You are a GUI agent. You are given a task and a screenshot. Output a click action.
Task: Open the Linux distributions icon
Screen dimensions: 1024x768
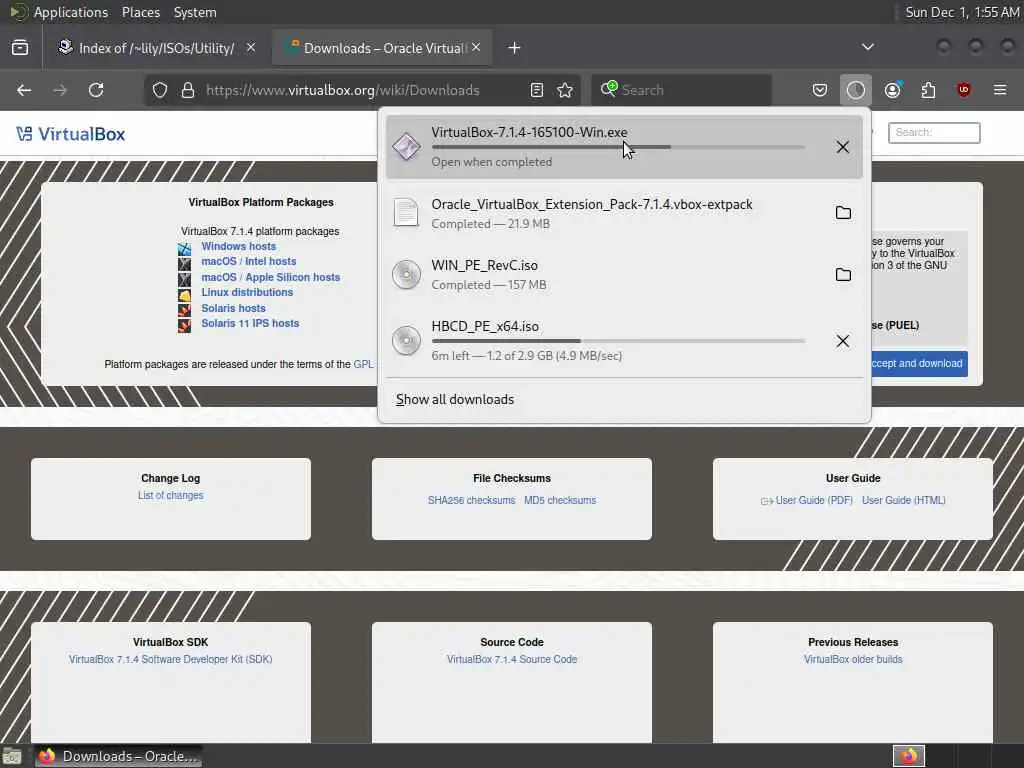point(185,295)
